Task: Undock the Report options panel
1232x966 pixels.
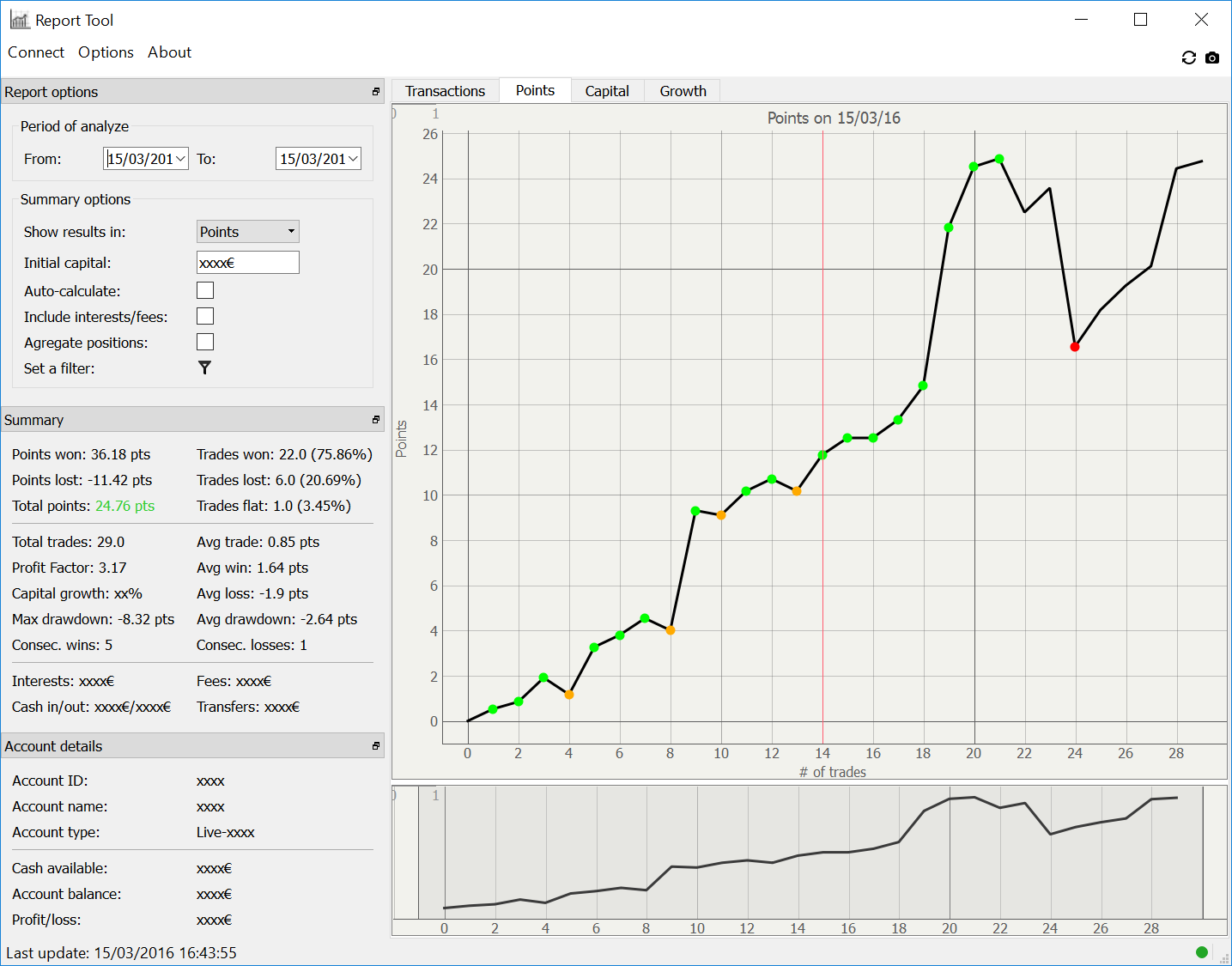Action: [375, 92]
